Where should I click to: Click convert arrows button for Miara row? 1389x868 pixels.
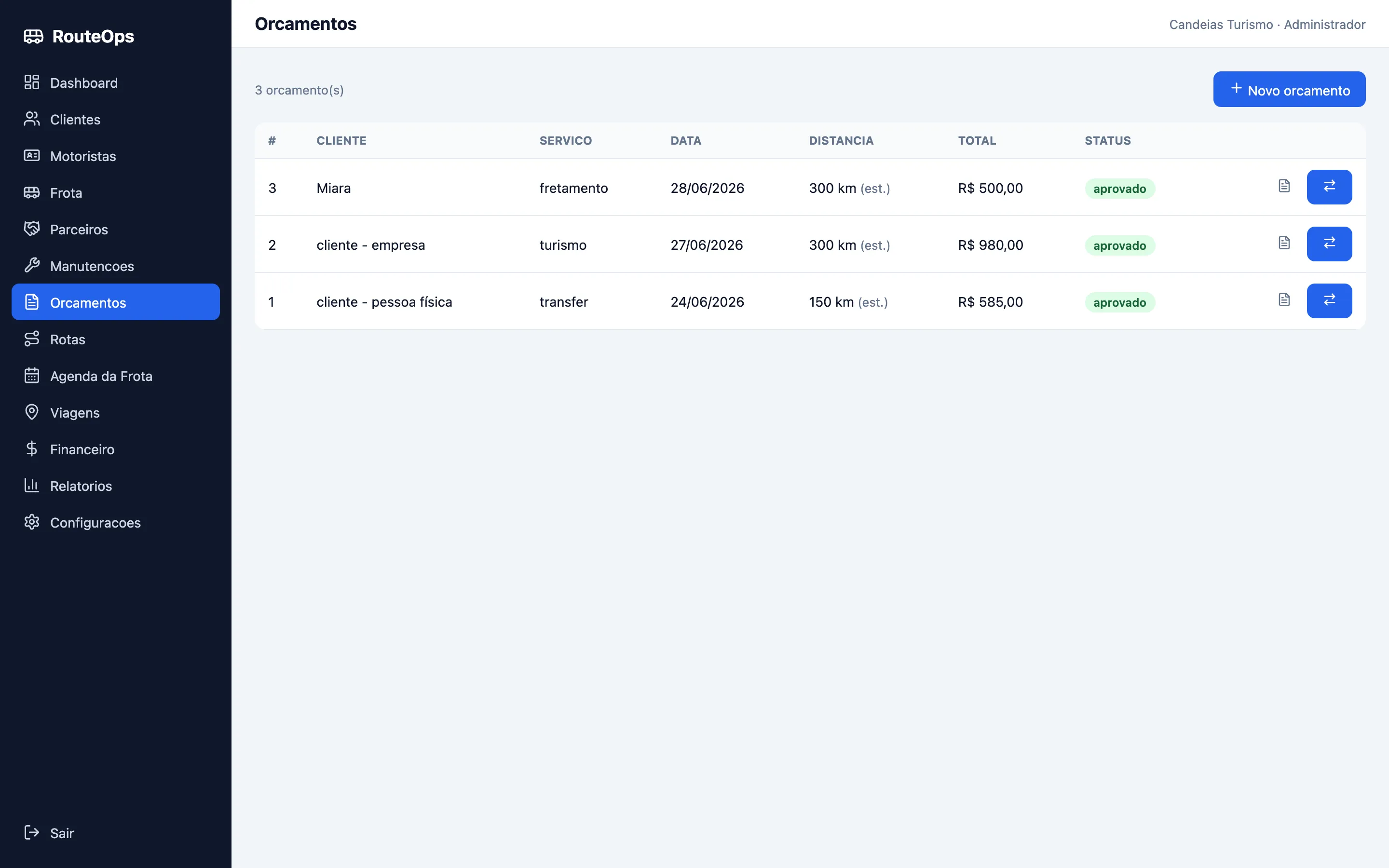1329,187
